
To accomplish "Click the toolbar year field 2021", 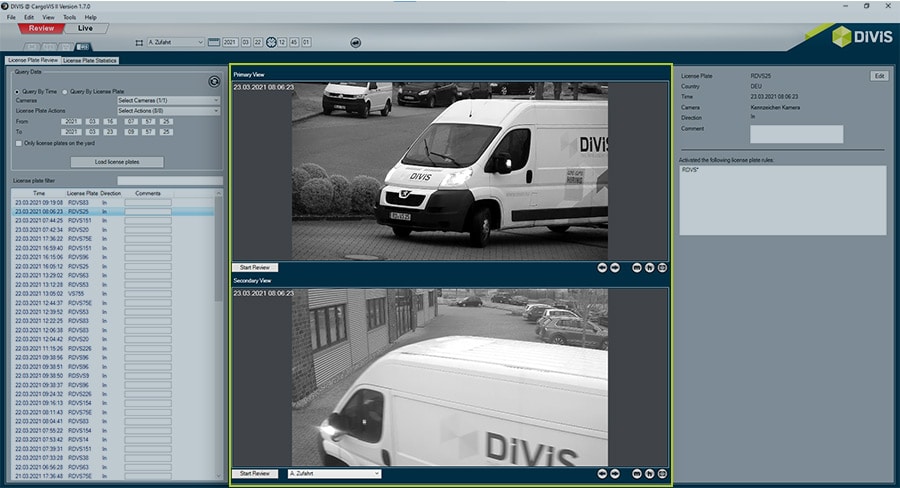I will 230,42.
